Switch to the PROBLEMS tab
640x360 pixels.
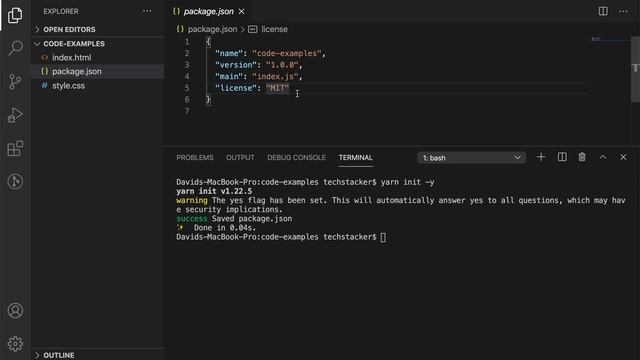195,158
